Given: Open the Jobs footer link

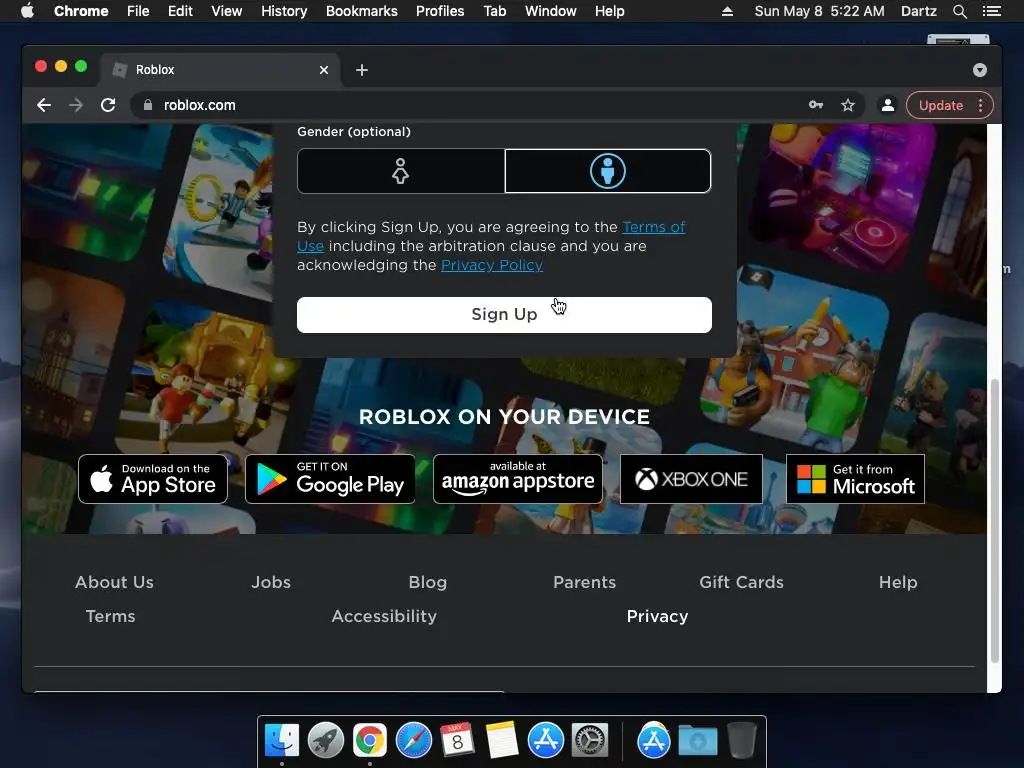Looking at the screenshot, I should point(271,582).
